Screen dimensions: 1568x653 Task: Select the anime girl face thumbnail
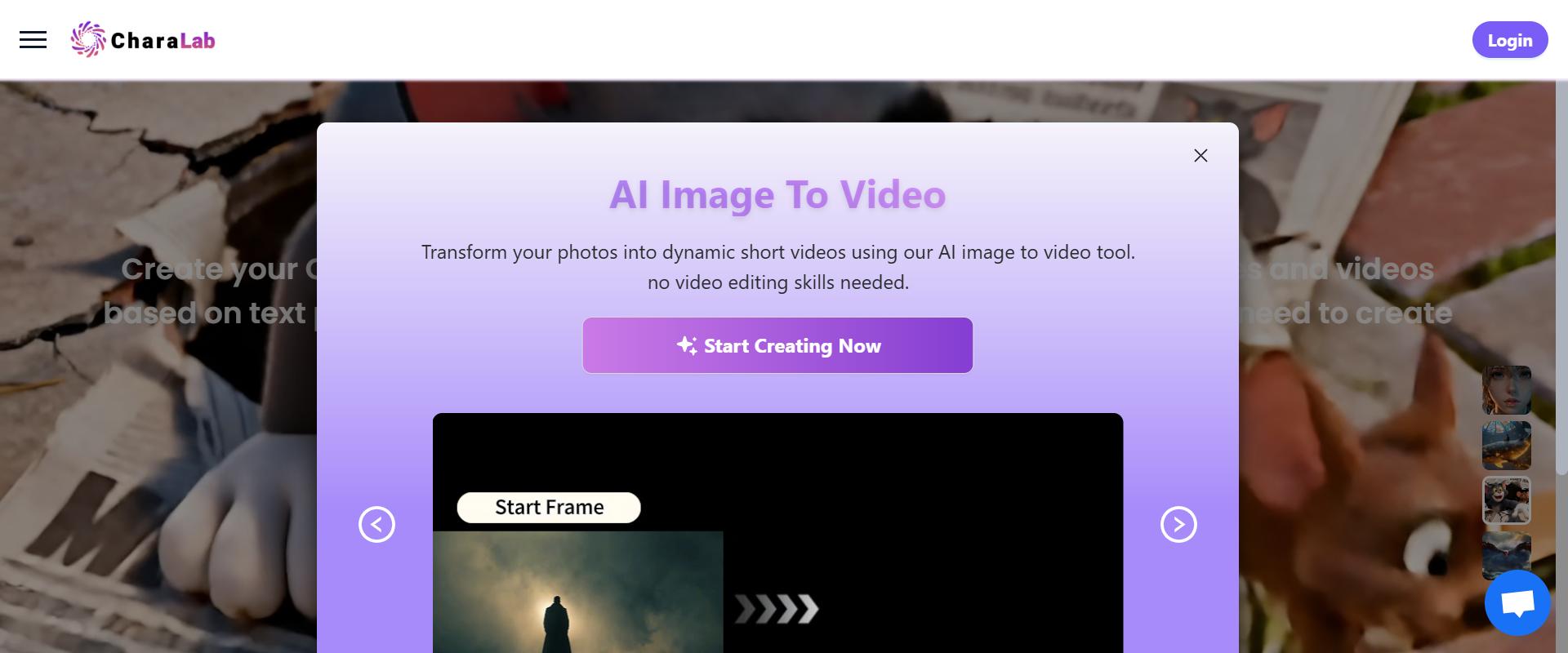pos(1506,390)
